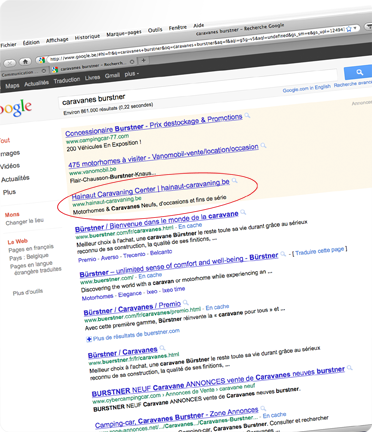The width and height of the screenshot is (372, 432).
Task: Click the stop loading X button
Action: pyautogui.click(x=10, y=63)
